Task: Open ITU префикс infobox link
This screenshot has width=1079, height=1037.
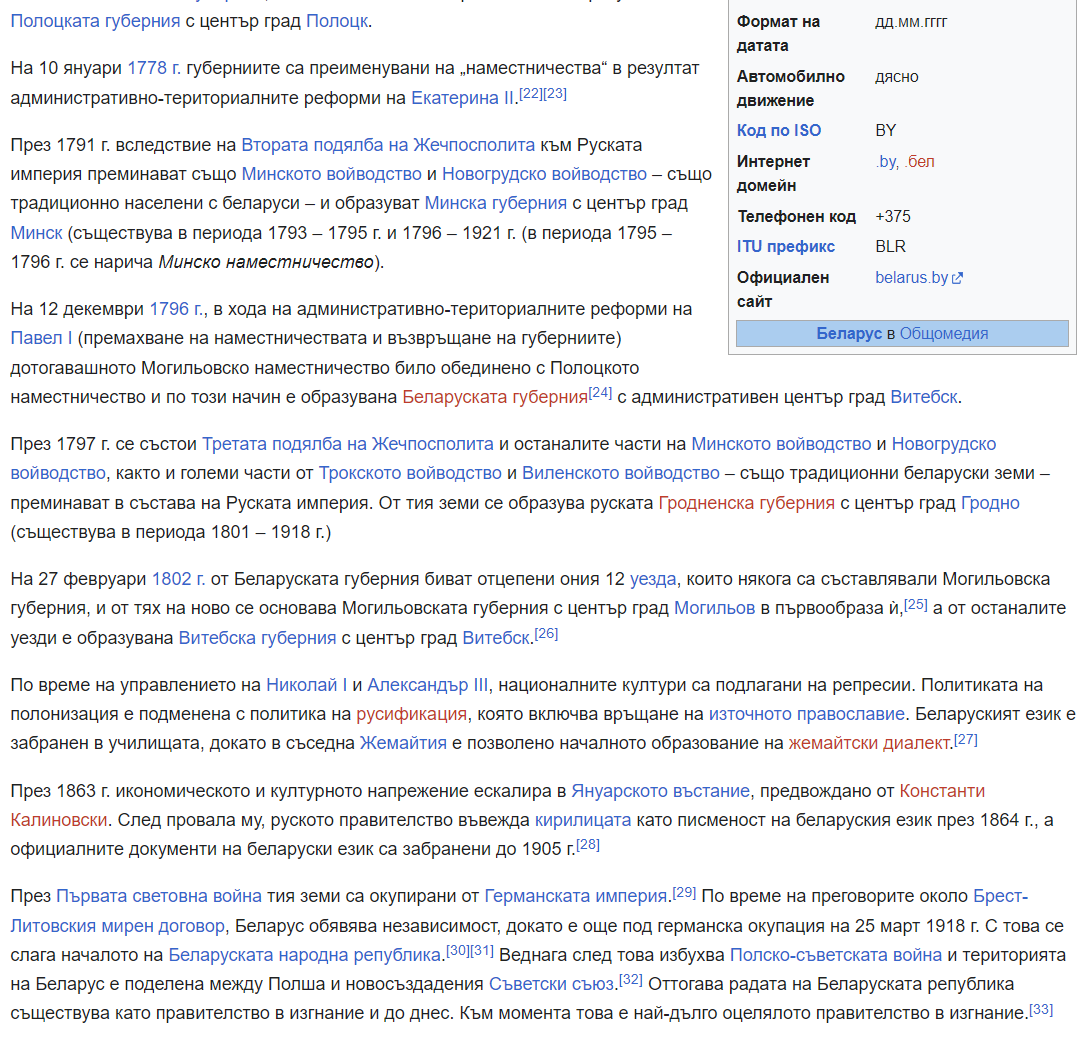Action: coord(786,246)
